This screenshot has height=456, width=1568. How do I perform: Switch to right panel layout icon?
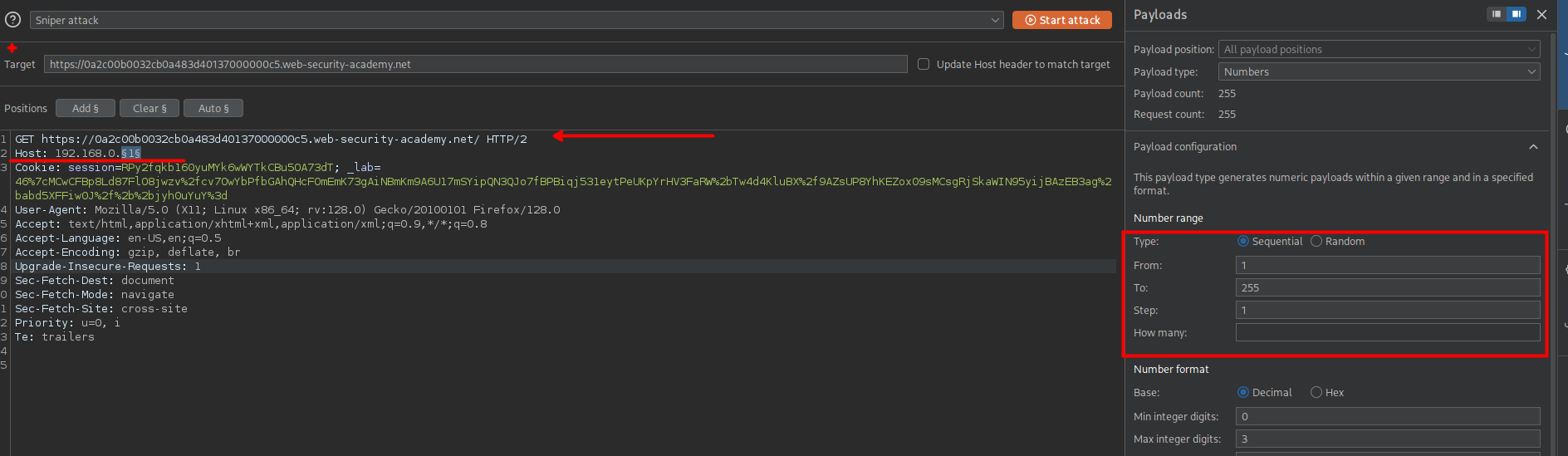pos(1516,14)
